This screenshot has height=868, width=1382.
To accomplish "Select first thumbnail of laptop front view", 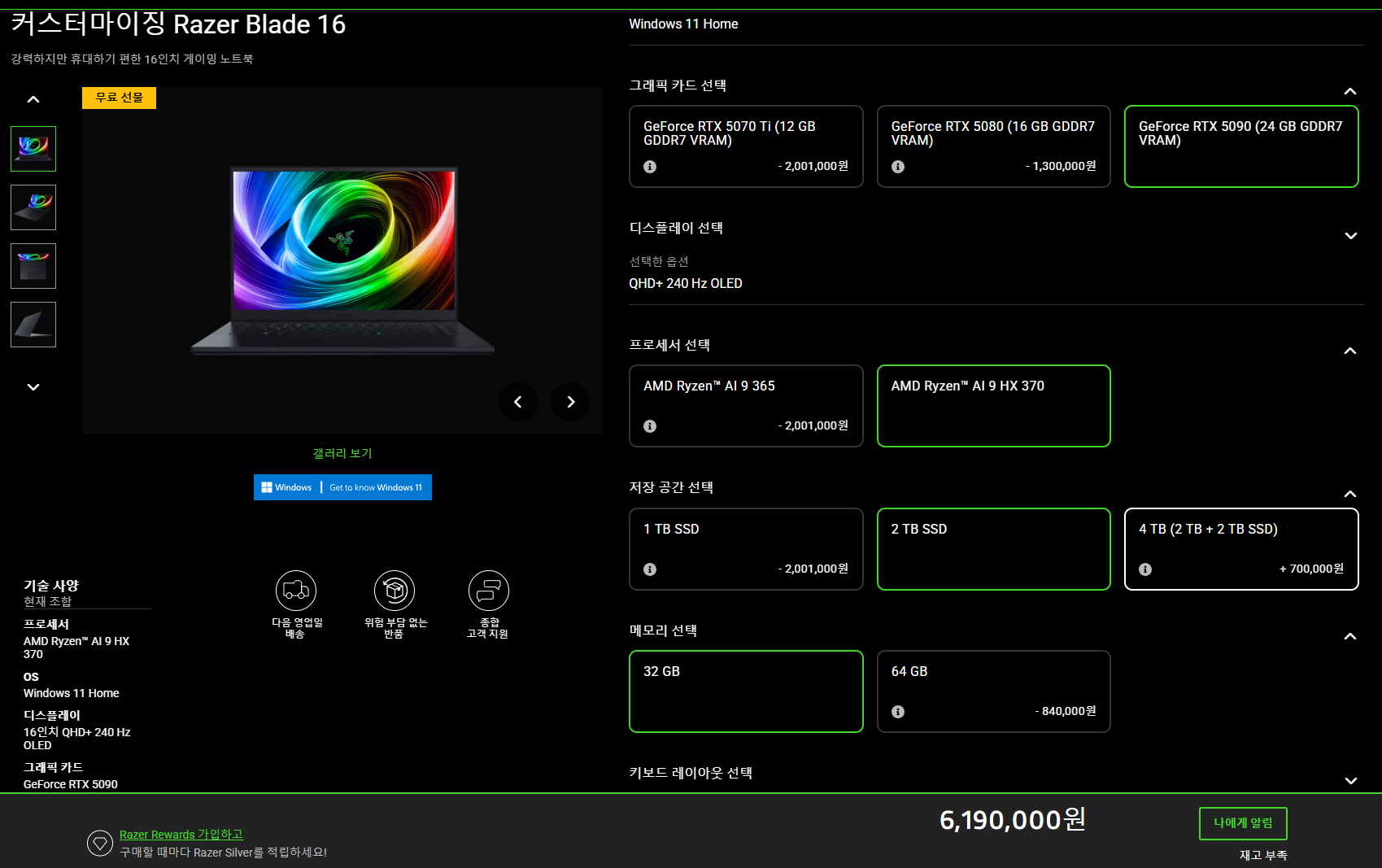I will click(x=33, y=149).
